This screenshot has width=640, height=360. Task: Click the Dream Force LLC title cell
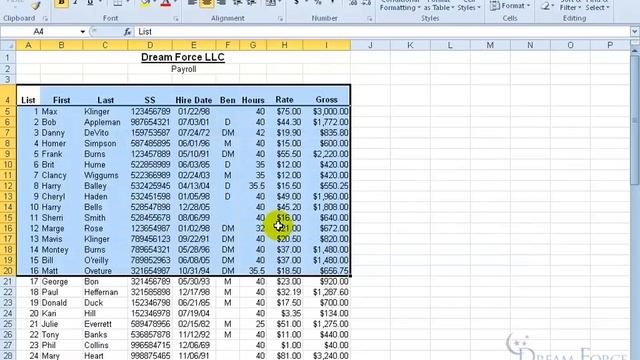[183, 57]
